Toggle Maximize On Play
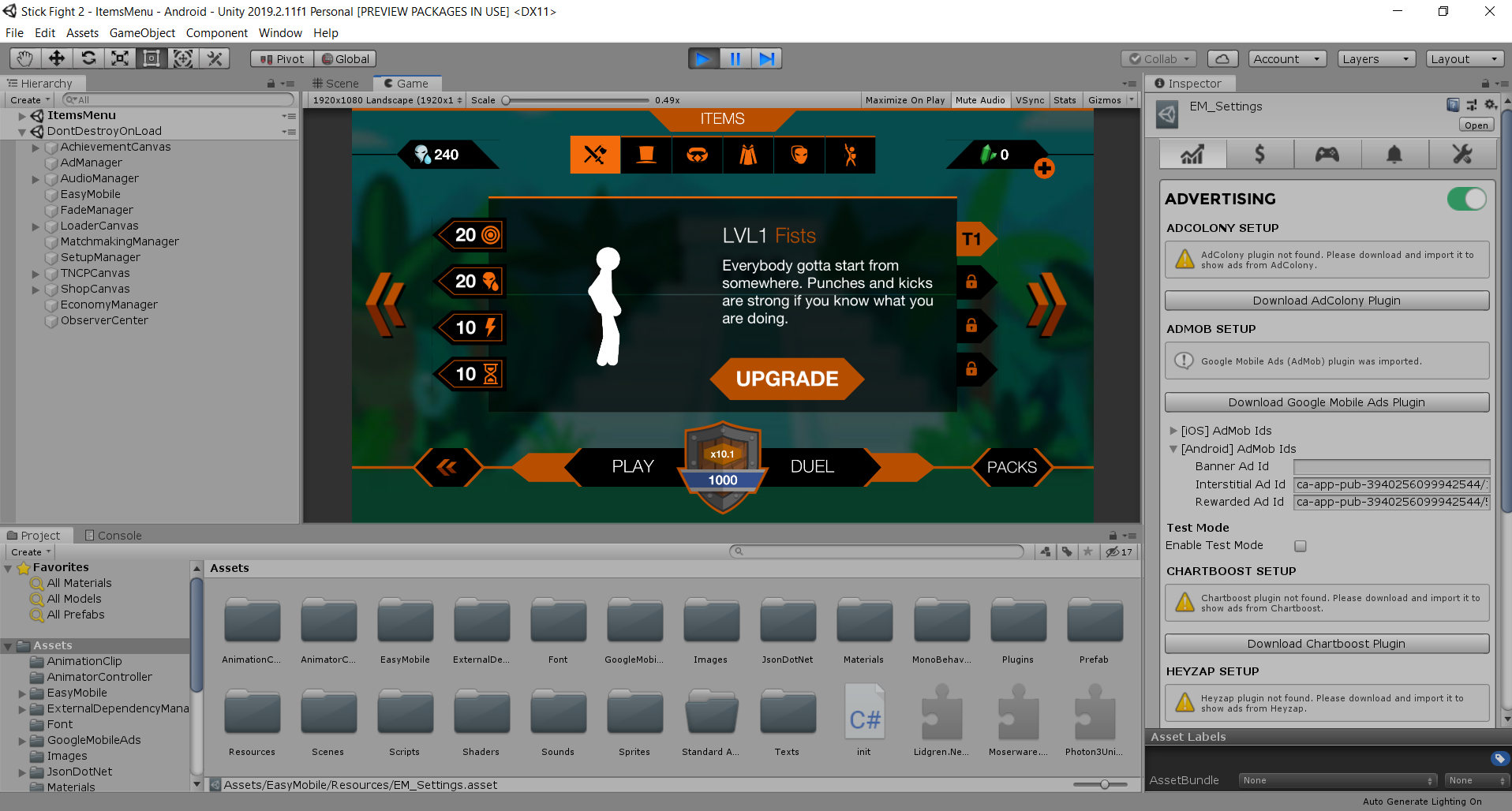 coord(905,100)
